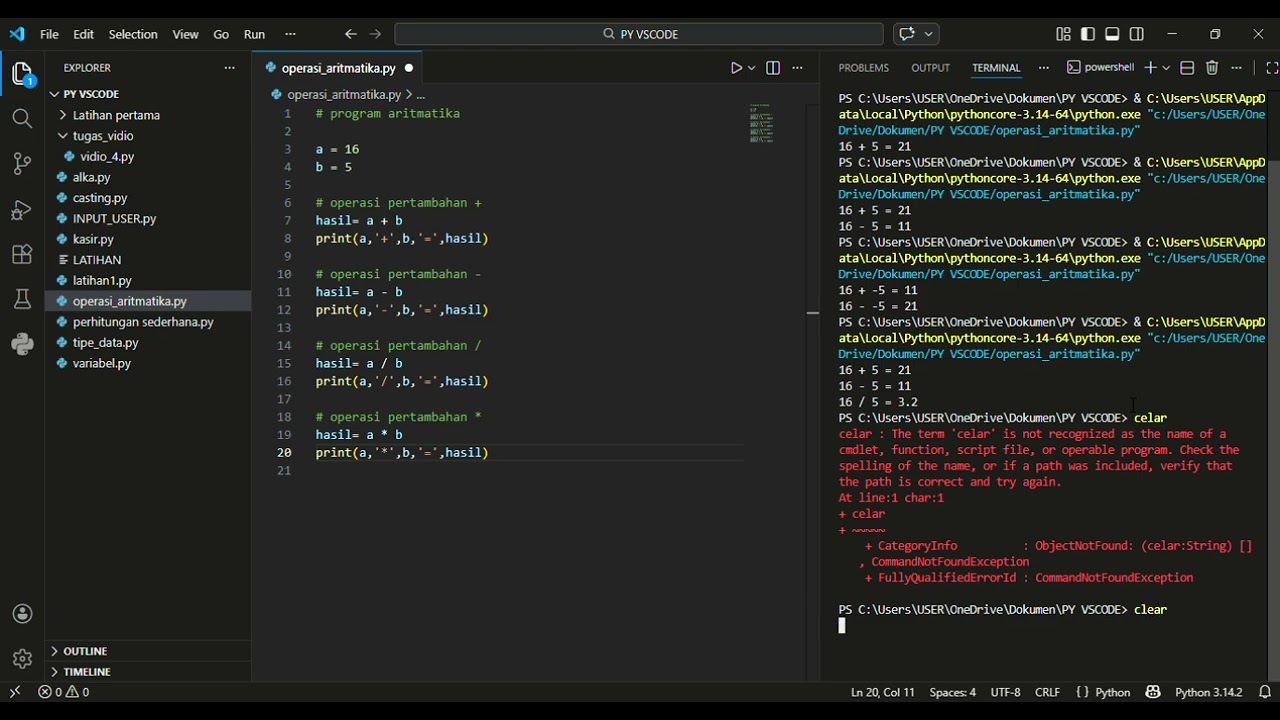Viewport: 1280px width, 720px height.
Task: Switch to the PROBLEMS tab
Action: click(x=863, y=68)
